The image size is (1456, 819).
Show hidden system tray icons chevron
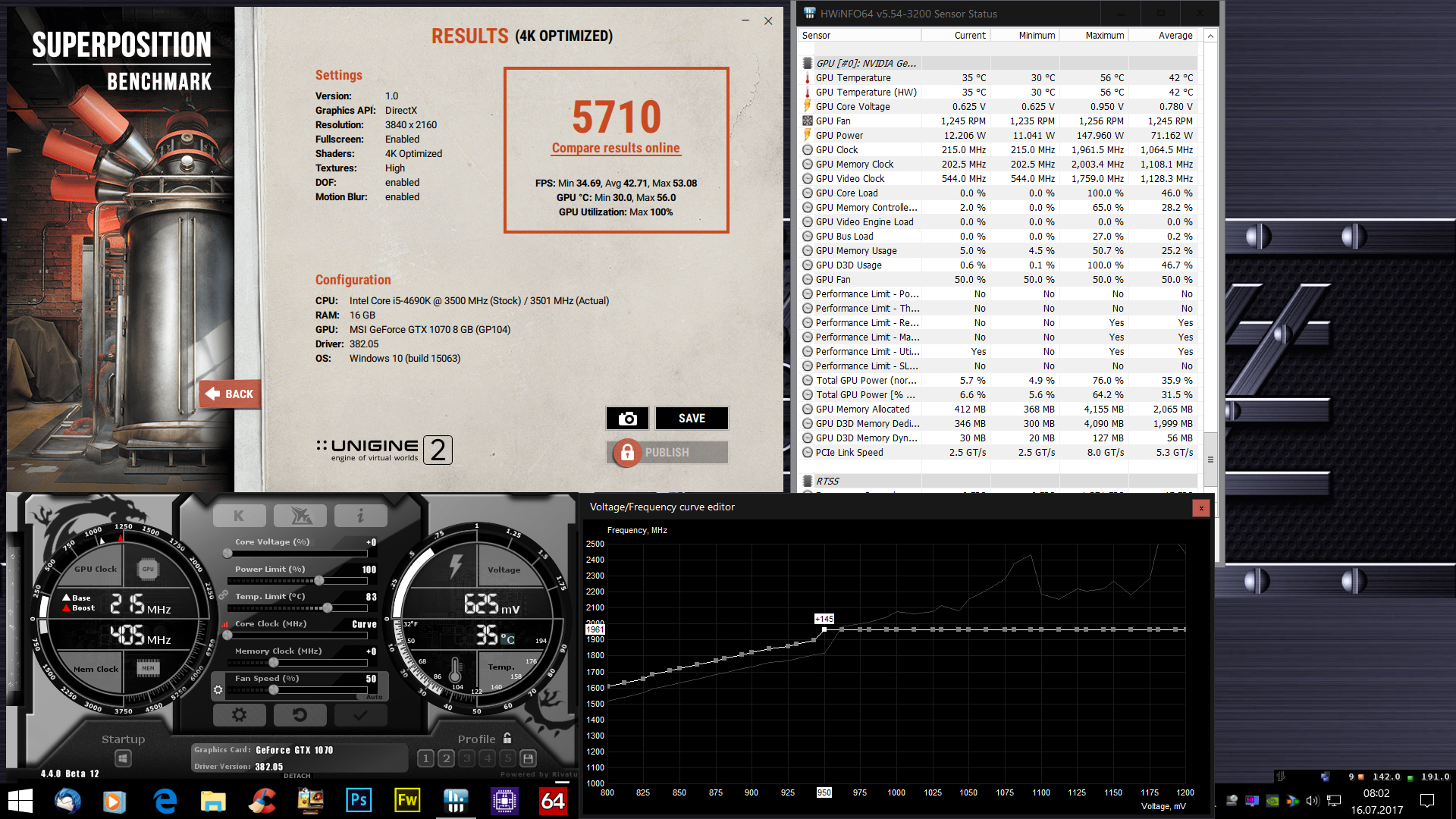tap(1216, 801)
